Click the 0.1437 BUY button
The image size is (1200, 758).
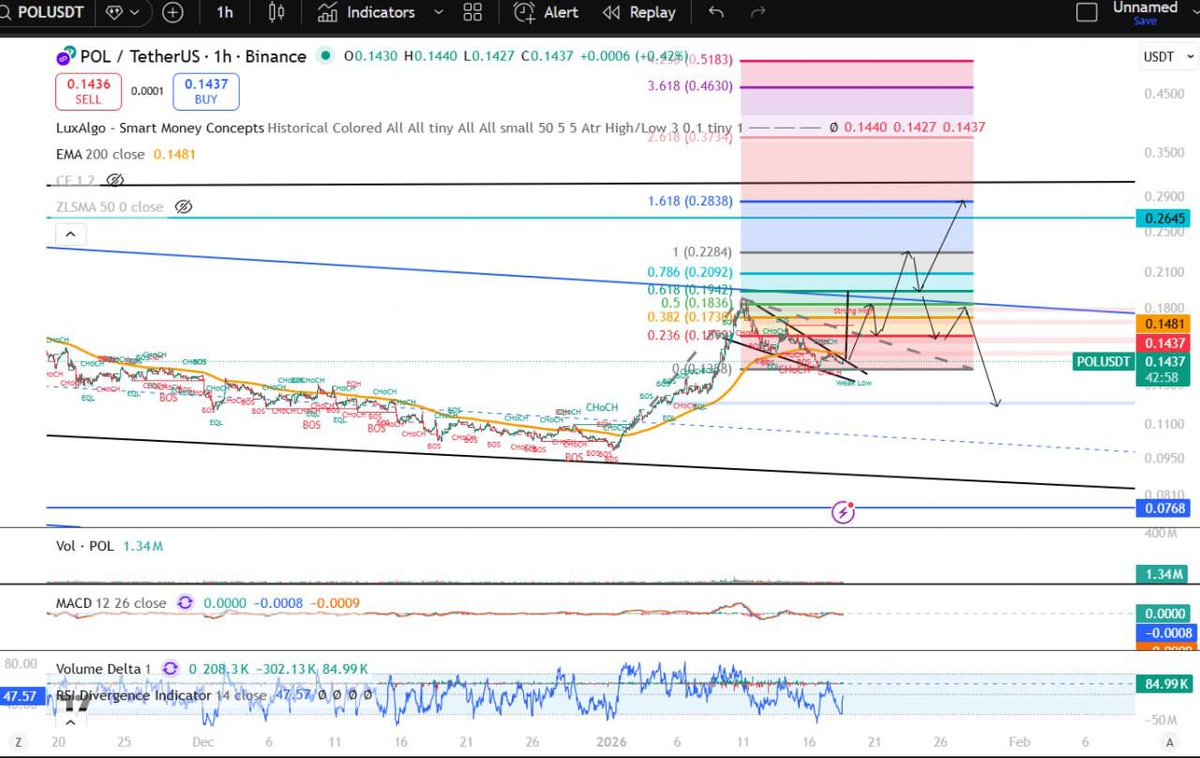[205, 92]
